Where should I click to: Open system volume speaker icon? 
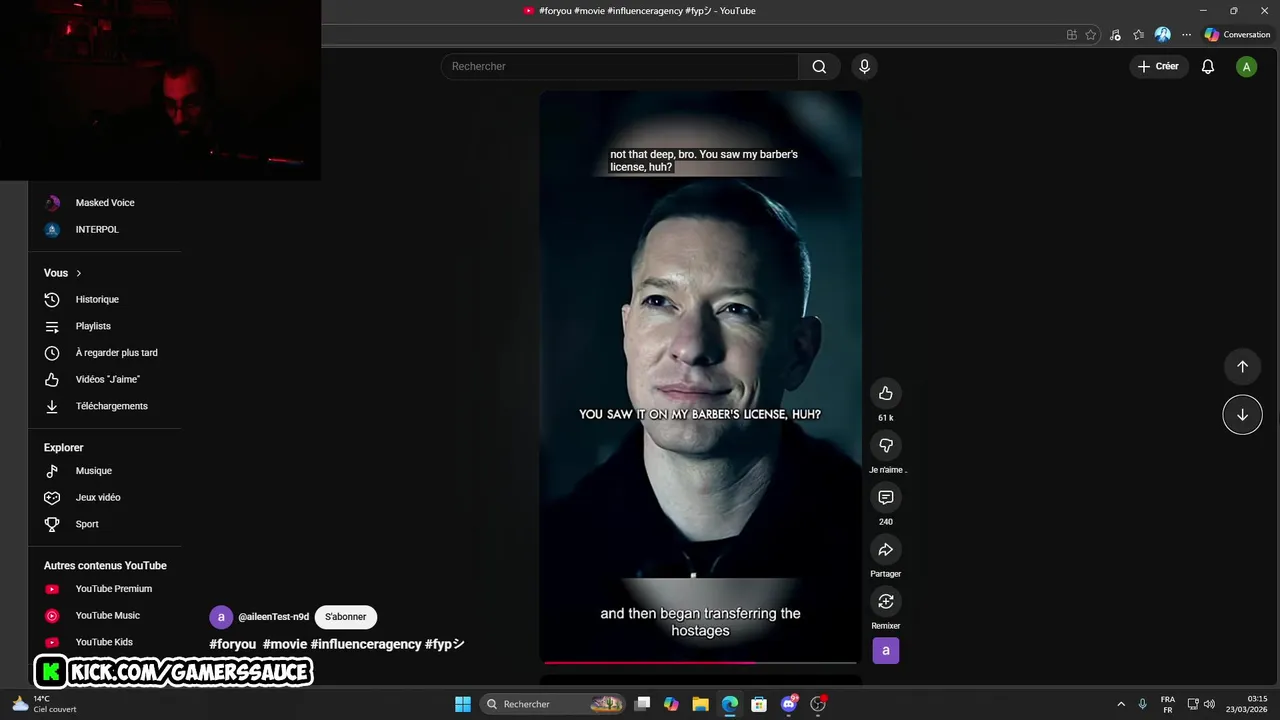[x=1209, y=704]
